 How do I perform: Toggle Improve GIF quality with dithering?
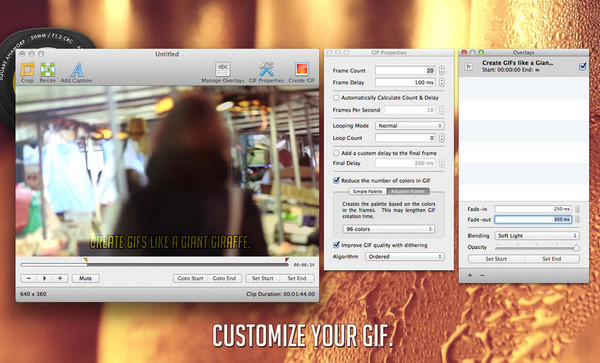coord(336,245)
